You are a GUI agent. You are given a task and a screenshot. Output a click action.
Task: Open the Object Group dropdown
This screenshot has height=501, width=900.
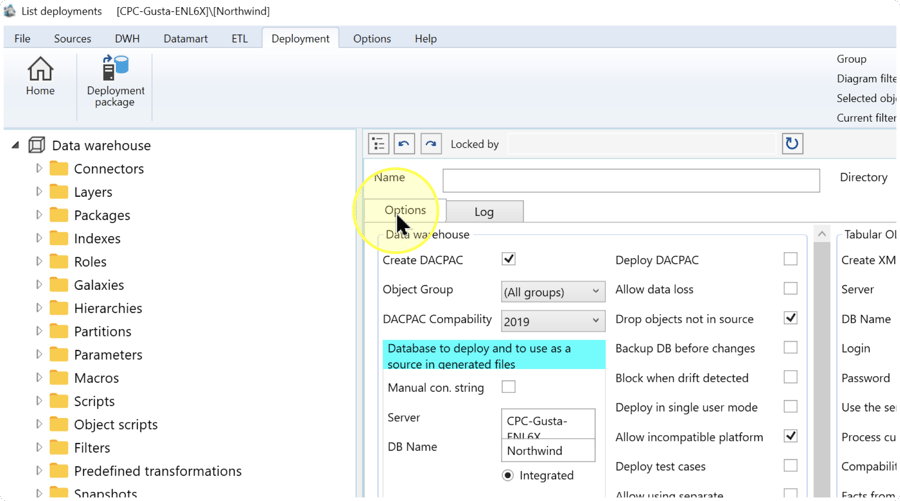pos(553,292)
